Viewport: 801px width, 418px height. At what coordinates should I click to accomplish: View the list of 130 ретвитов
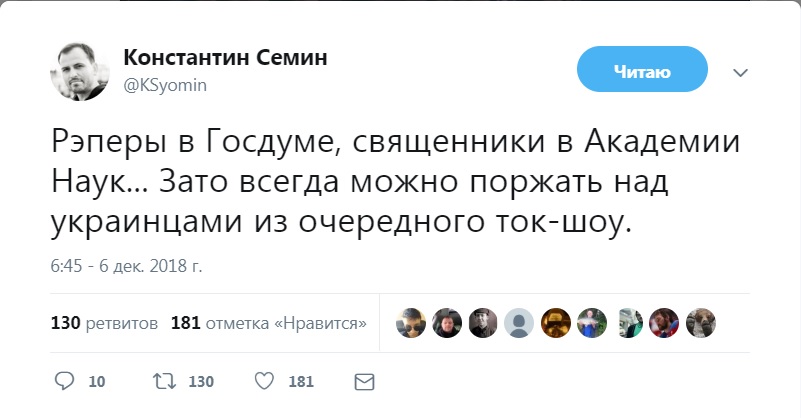(104, 323)
